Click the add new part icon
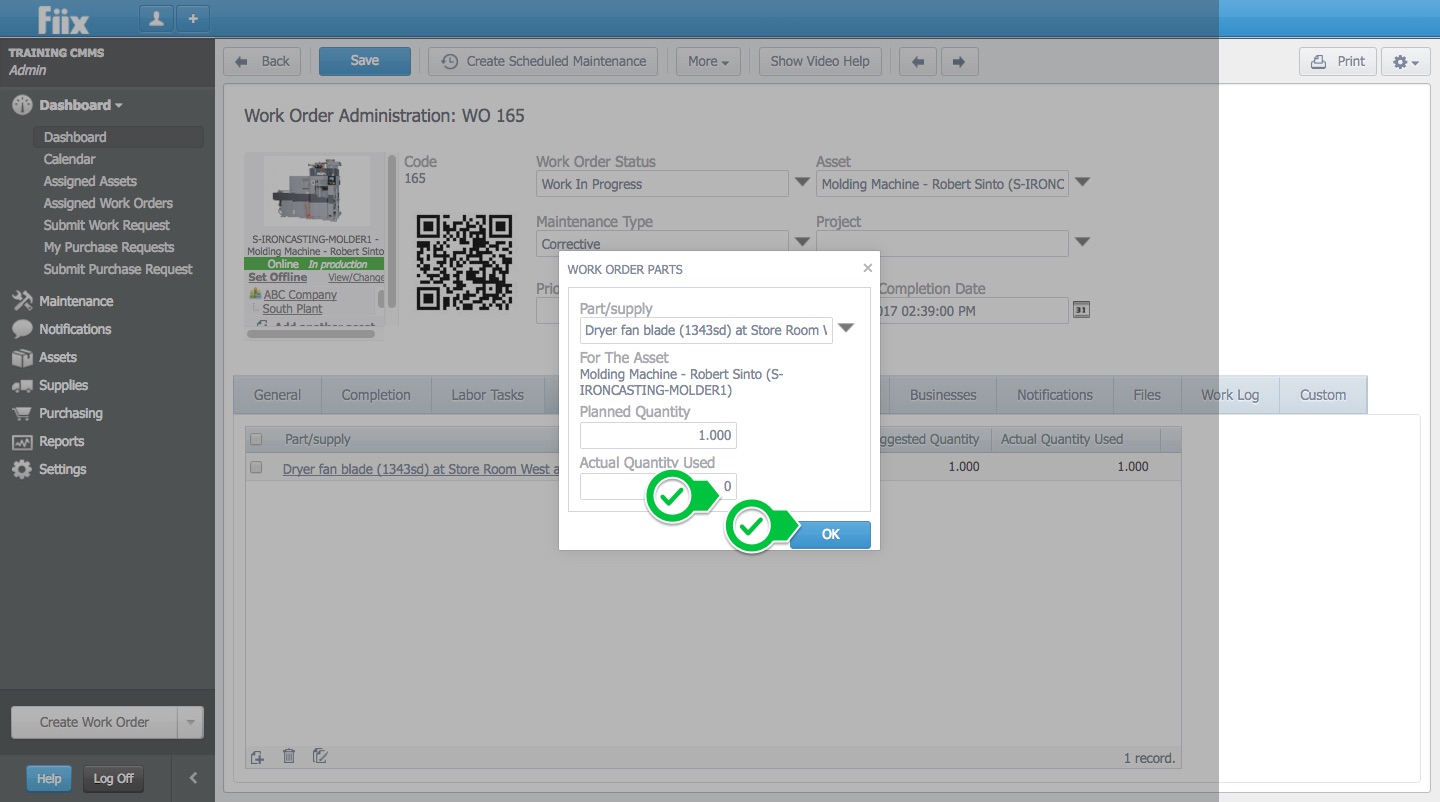The height and width of the screenshot is (802, 1440). (257, 757)
